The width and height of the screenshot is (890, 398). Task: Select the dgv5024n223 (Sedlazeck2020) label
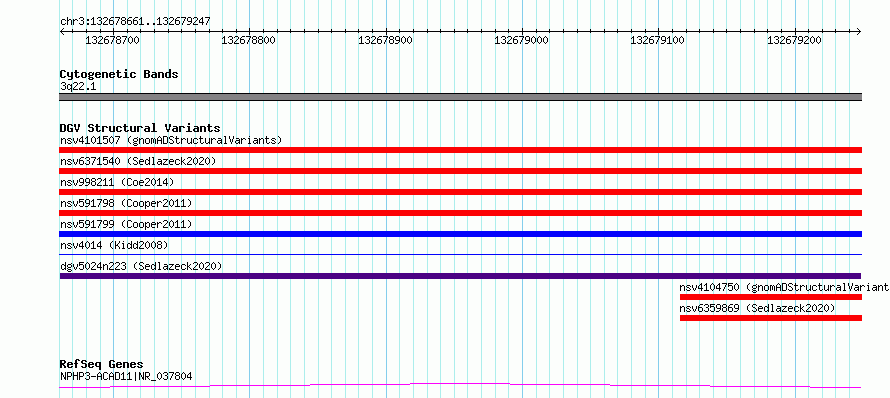pos(141,266)
